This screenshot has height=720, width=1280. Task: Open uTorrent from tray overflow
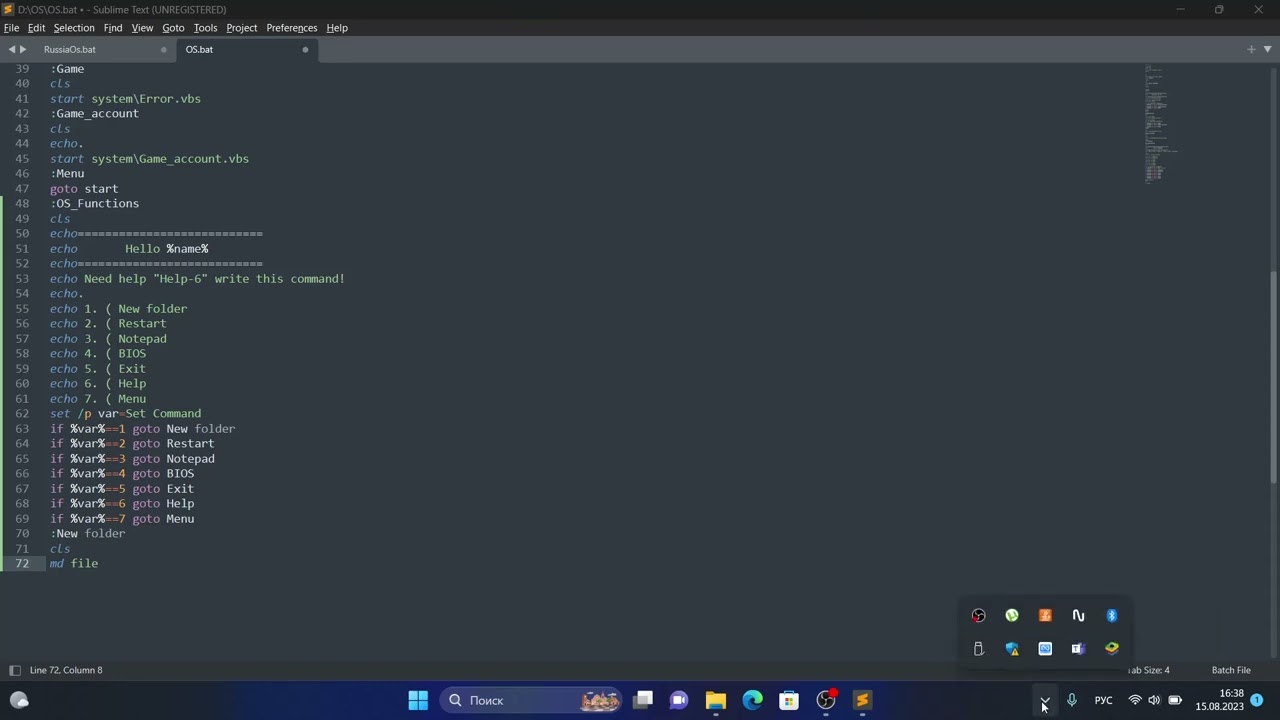click(x=1012, y=616)
